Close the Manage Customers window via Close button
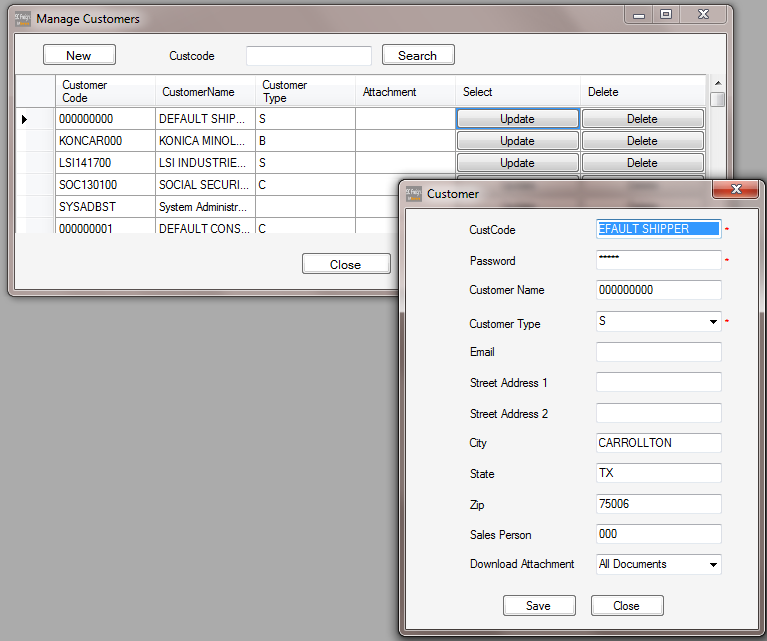Image resolution: width=767 pixels, height=641 pixels. coord(346,264)
